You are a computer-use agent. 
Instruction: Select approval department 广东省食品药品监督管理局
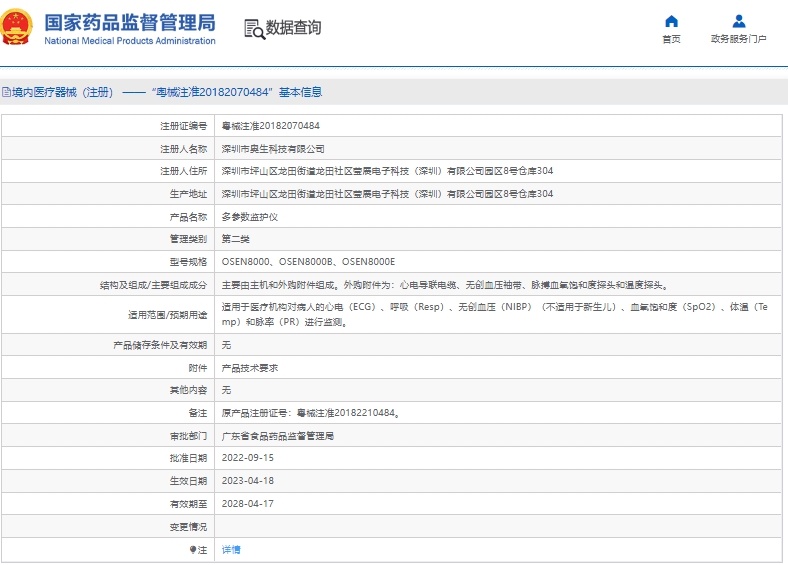tap(277, 436)
